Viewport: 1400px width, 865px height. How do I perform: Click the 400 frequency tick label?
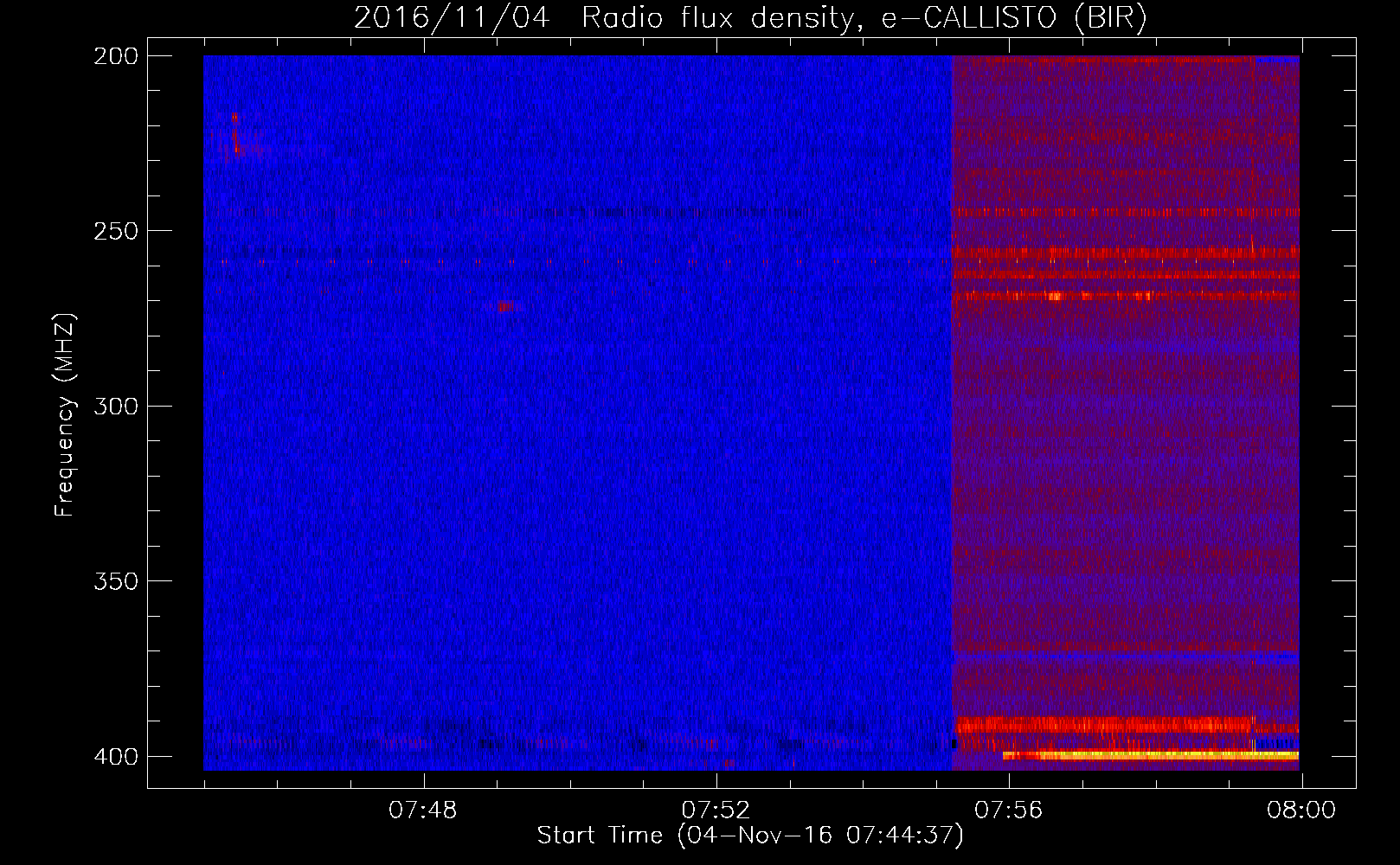pos(116,757)
